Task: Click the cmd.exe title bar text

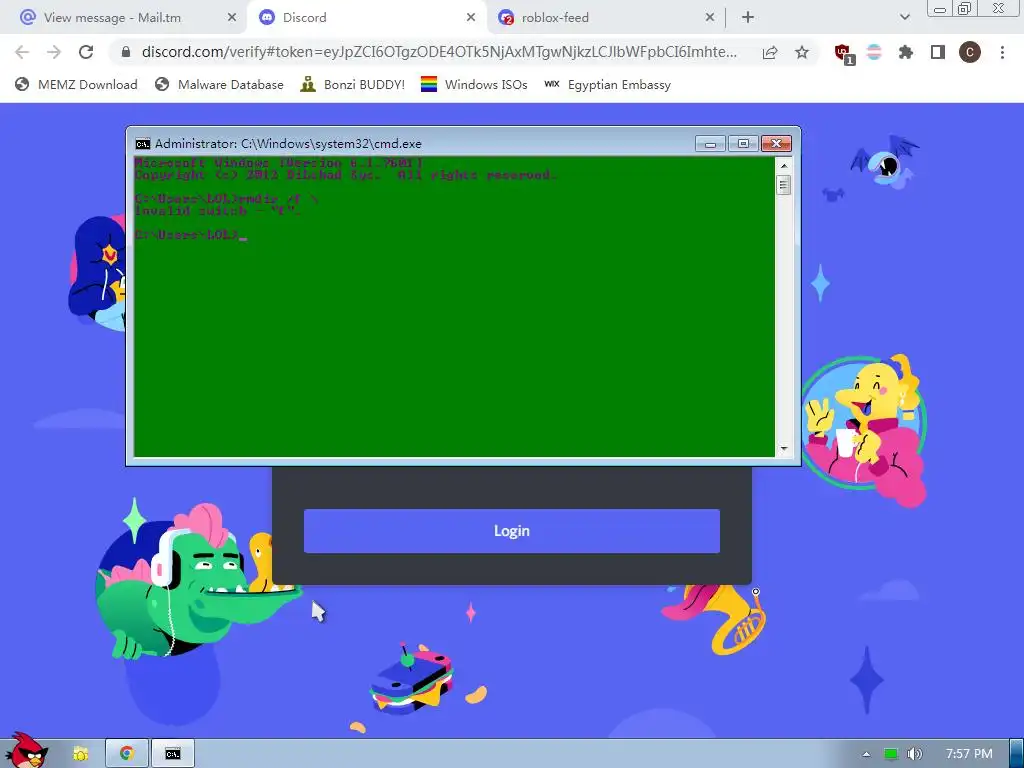Action: (288, 144)
